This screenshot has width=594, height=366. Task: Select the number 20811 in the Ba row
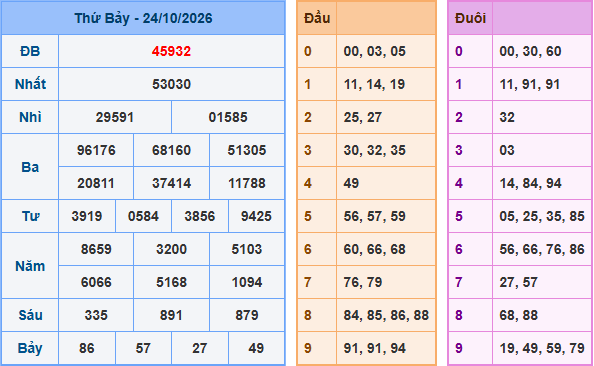(96, 183)
